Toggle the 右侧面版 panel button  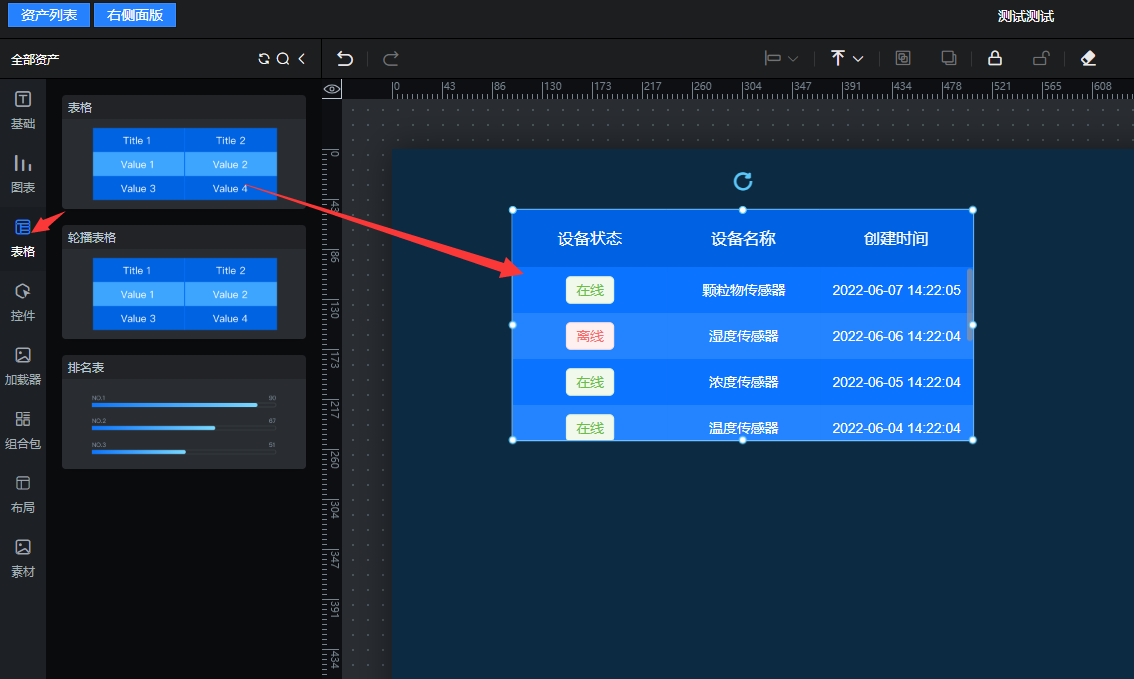[135, 15]
